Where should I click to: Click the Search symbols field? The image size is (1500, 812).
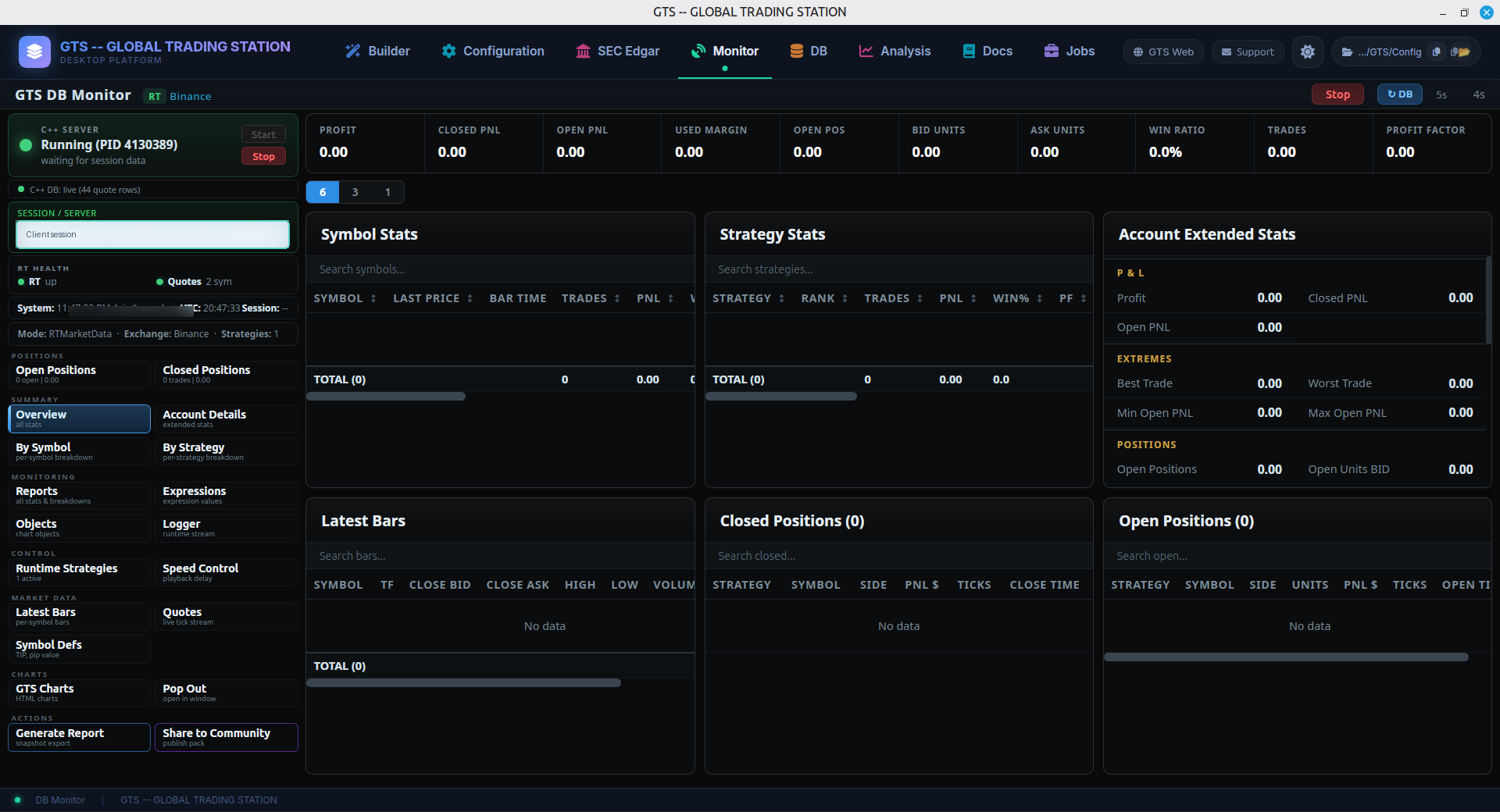tap(500, 269)
